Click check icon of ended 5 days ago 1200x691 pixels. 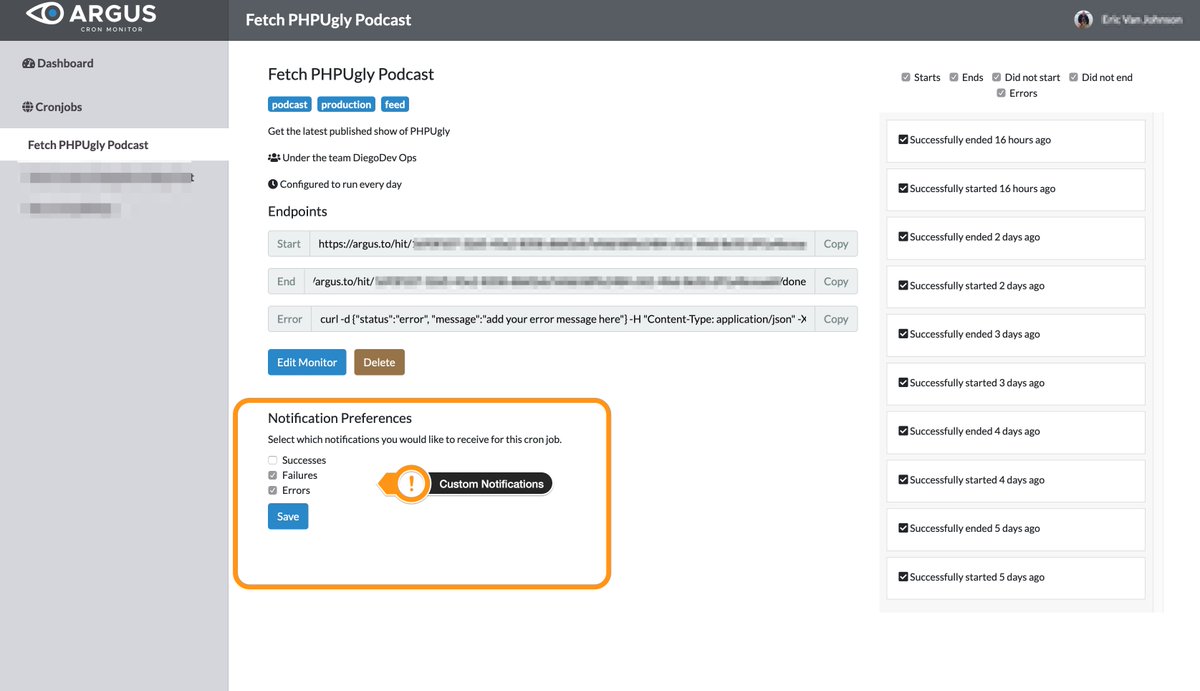[x=903, y=528]
